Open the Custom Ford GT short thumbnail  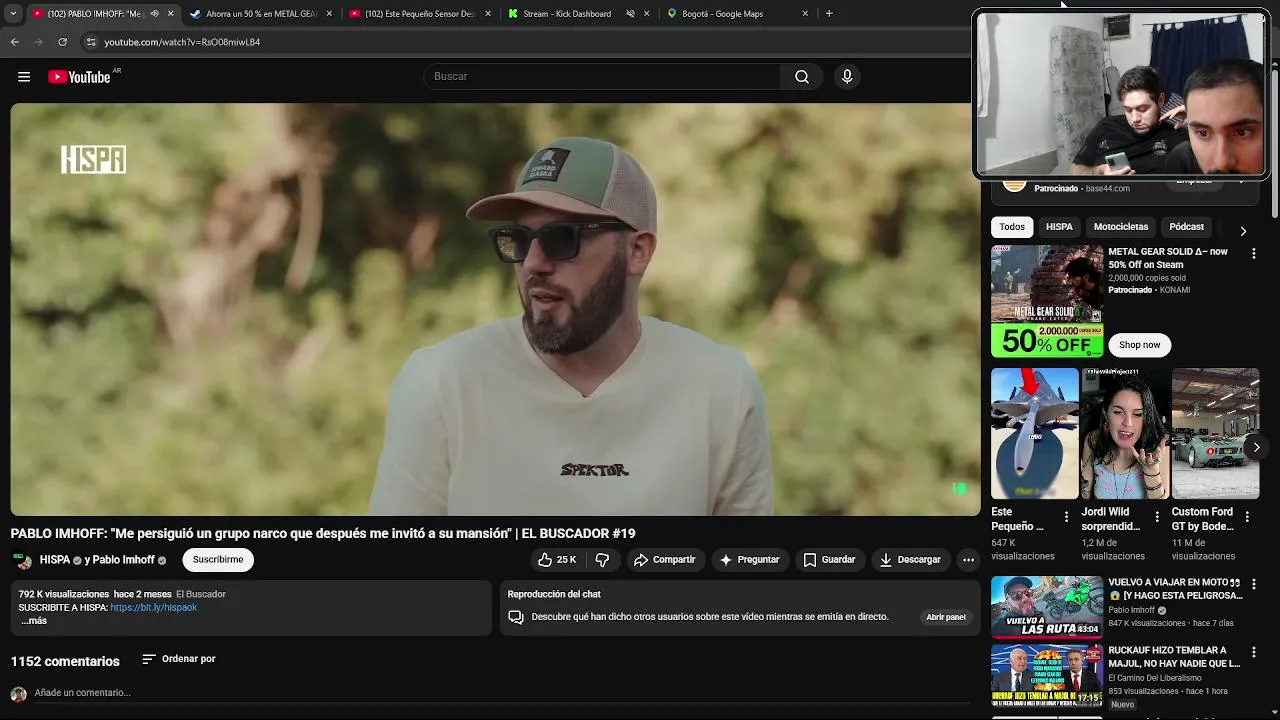click(1215, 433)
